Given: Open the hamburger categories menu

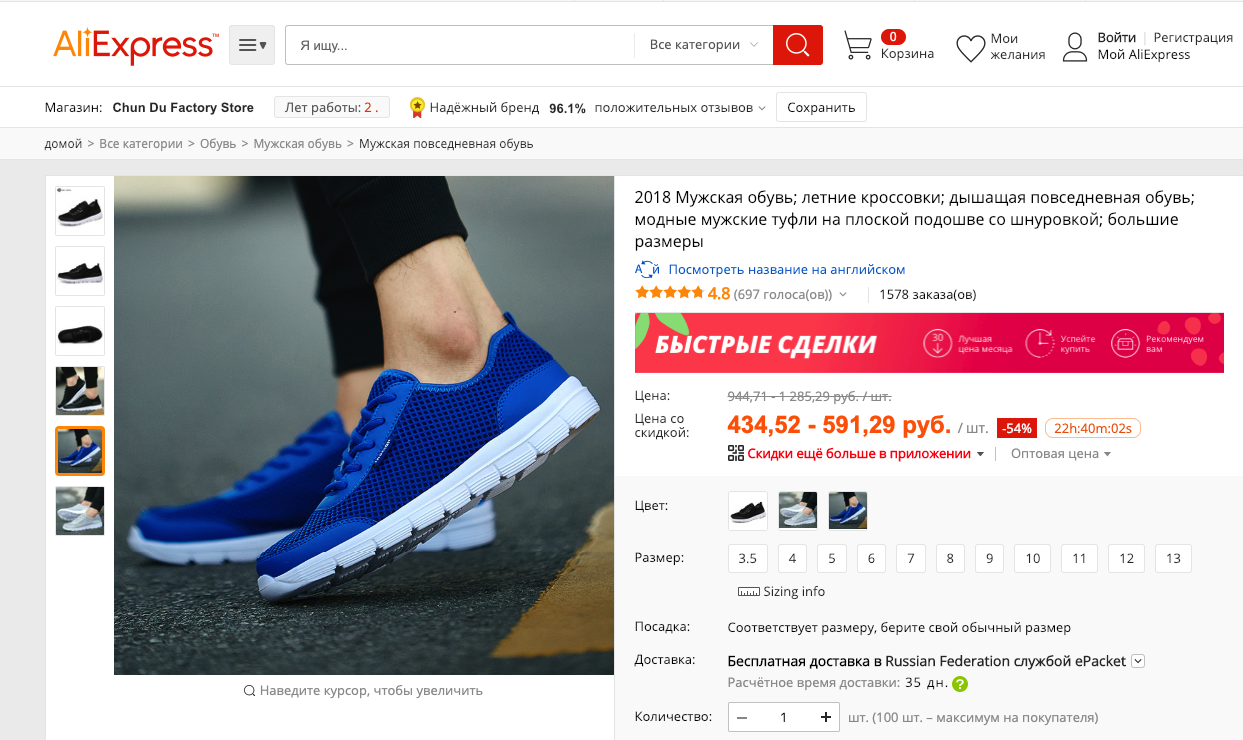Looking at the screenshot, I should (252, 45).
